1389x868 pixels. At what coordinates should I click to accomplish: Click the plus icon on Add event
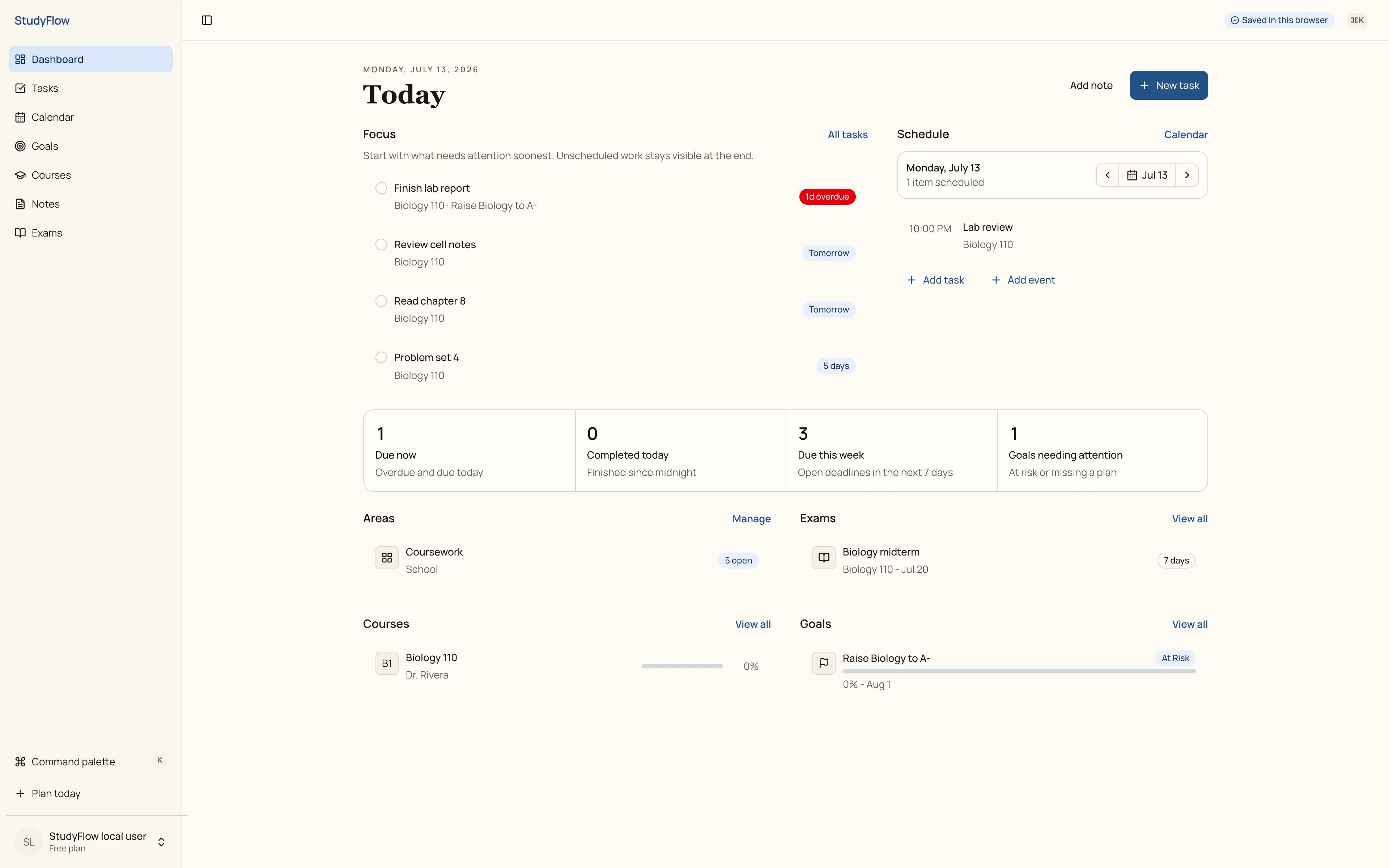[x=996, y=280]
